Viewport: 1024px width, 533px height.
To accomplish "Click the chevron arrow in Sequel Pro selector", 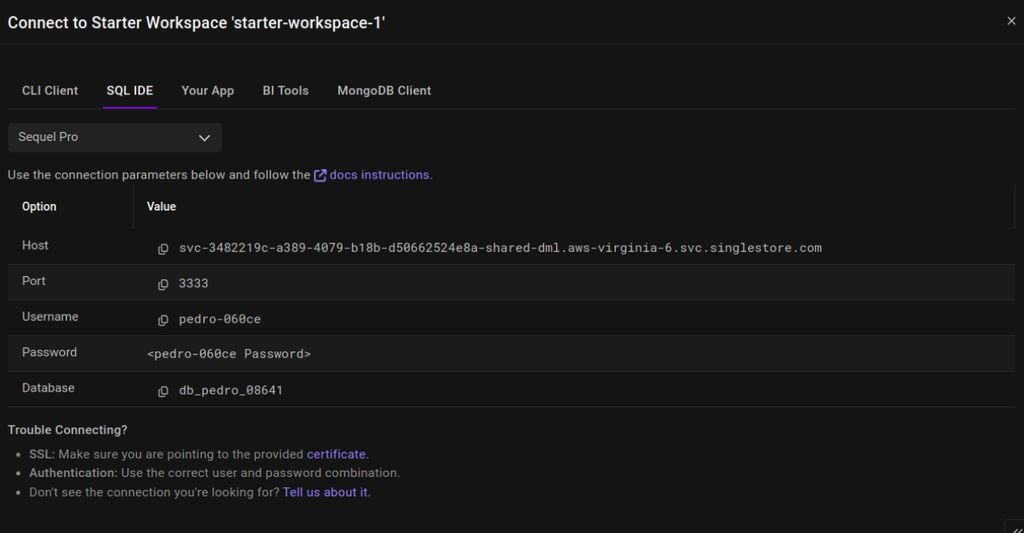I will coord(204,138).
